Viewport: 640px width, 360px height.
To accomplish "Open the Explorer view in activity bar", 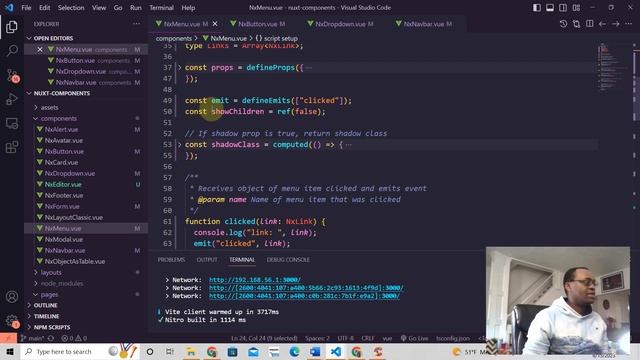I will (12, 27).
